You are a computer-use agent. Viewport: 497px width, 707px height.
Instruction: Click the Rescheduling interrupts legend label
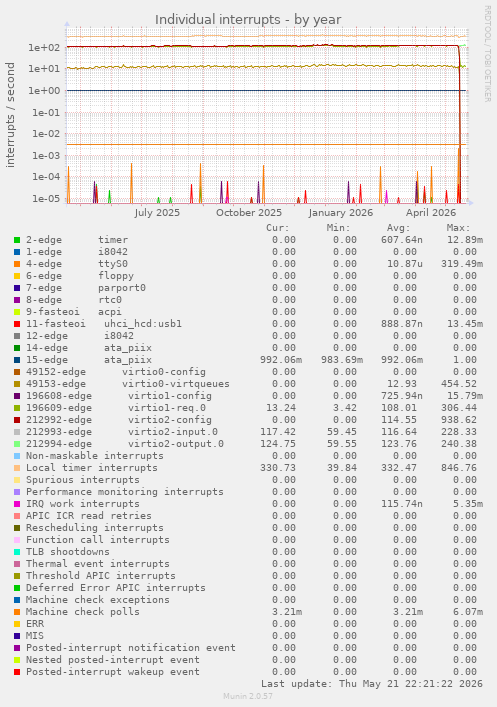point(95,528)
